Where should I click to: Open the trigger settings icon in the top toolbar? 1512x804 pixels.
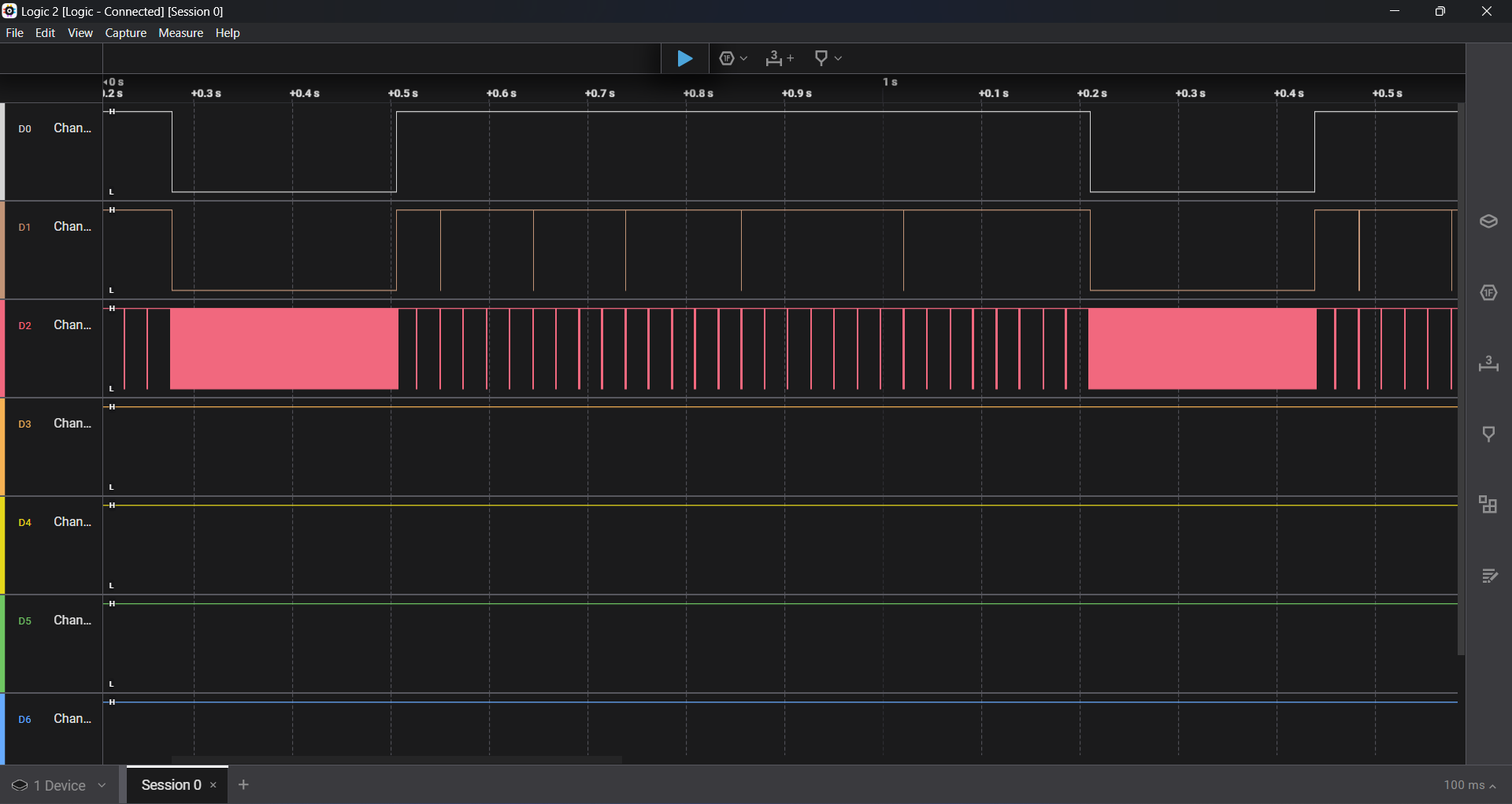click(x=727, y=58)
